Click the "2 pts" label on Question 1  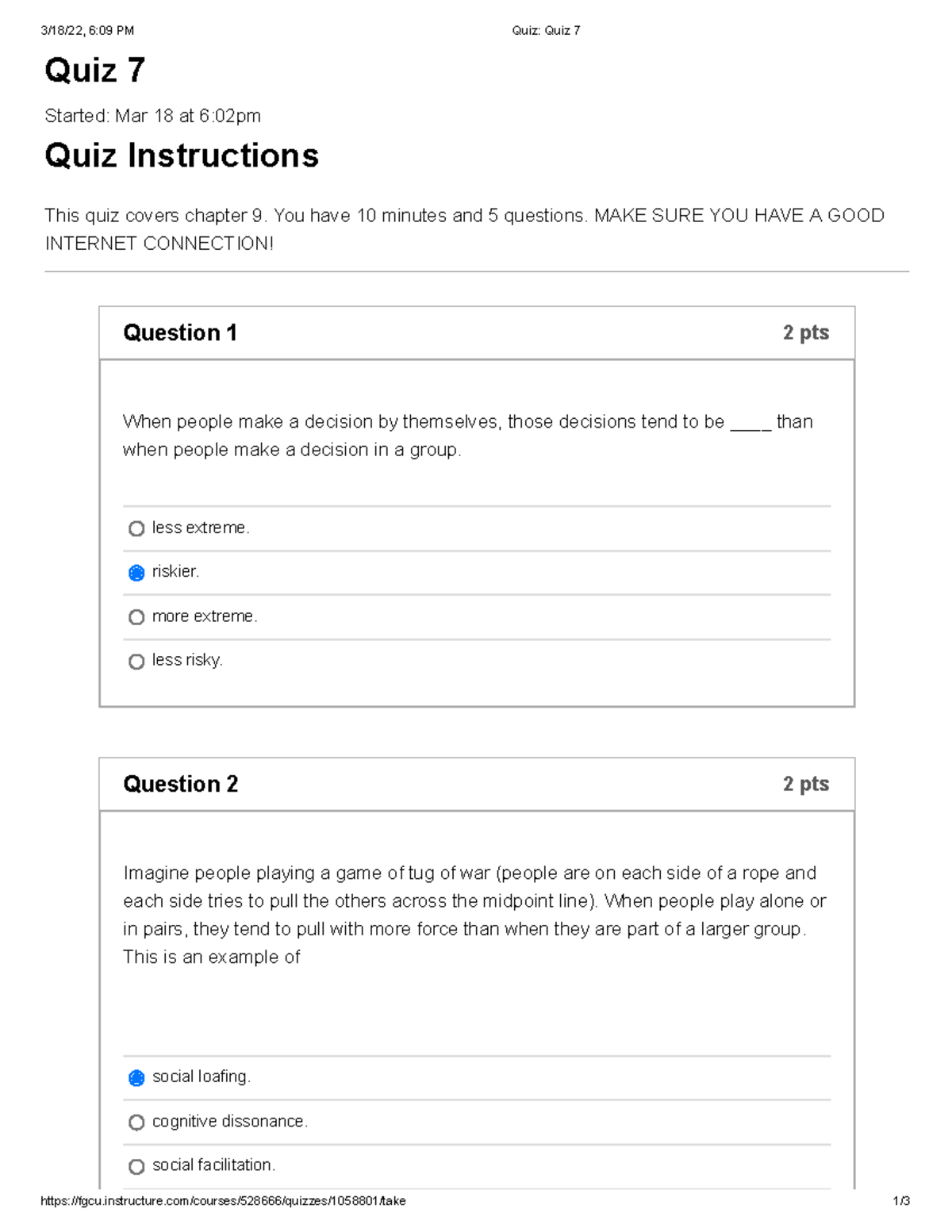805,332
